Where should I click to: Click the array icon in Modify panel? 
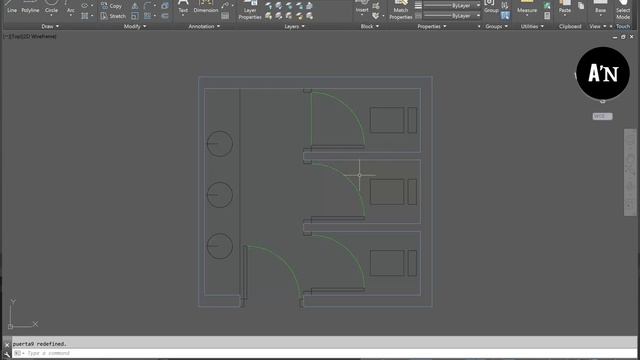(147, 16)
